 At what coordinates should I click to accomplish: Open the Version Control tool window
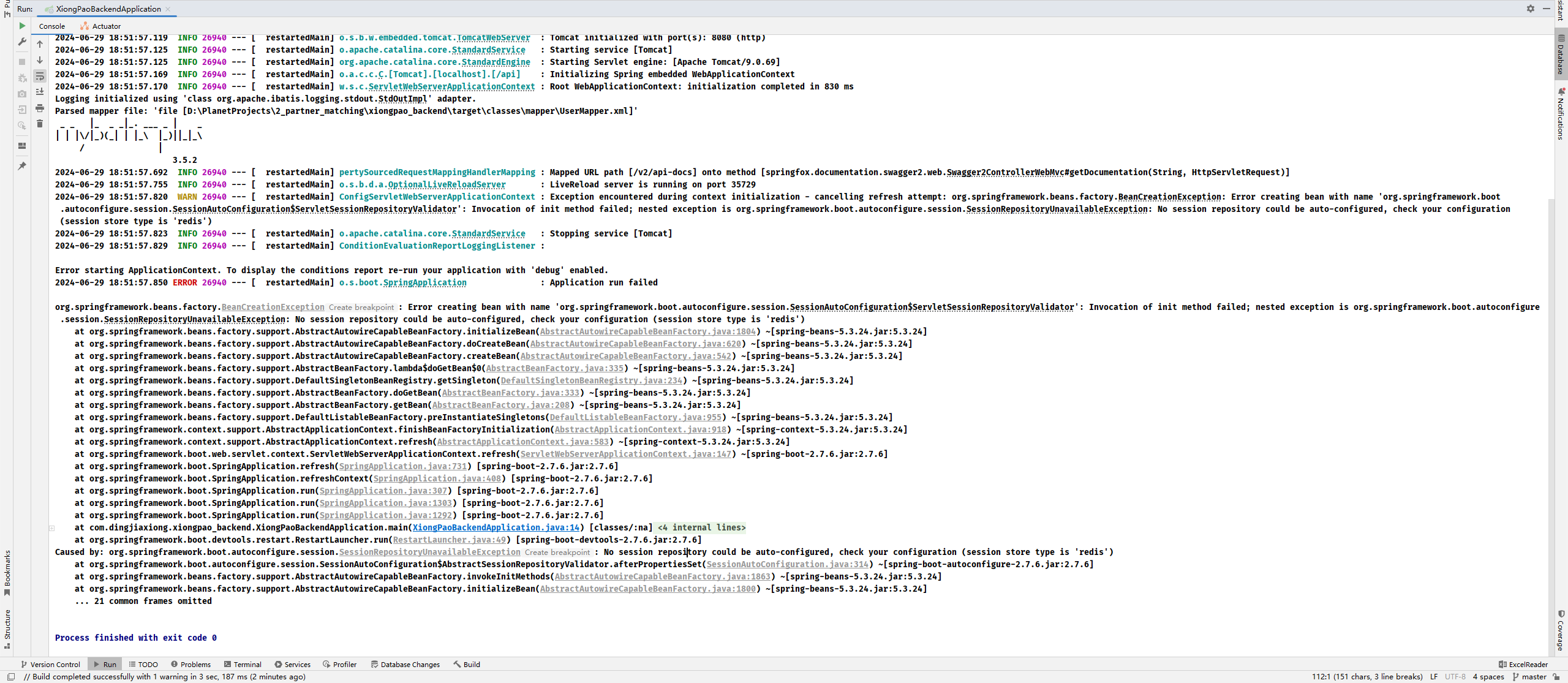tap(51, 665)
